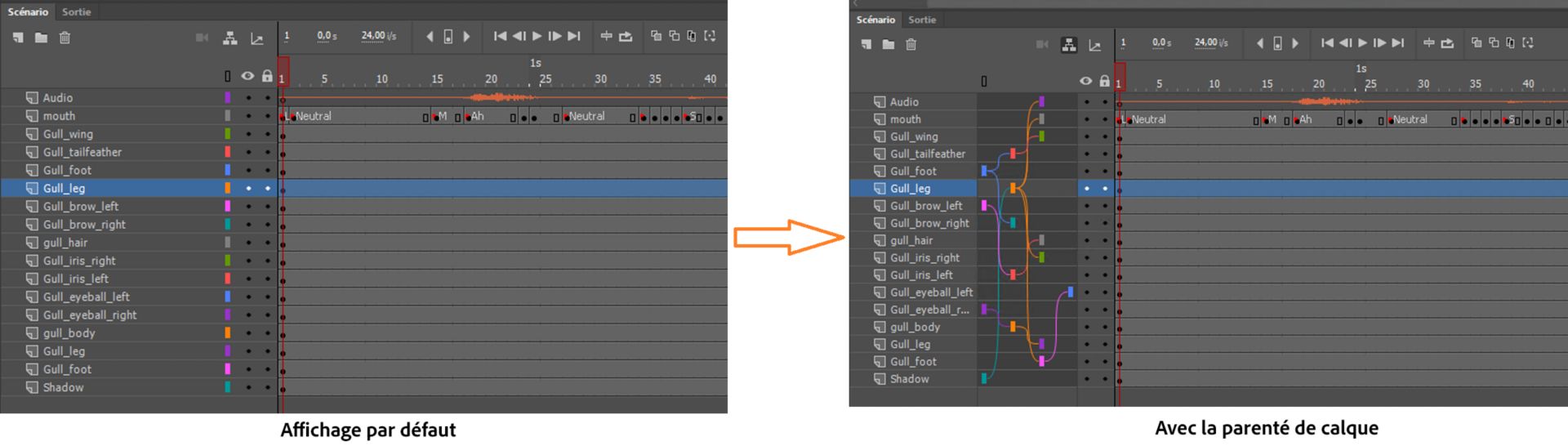The height and width of the screenshot is (446, 1568).
Task: Toggle all layers visibility eye in default view
Action: (x=247, y=76)
